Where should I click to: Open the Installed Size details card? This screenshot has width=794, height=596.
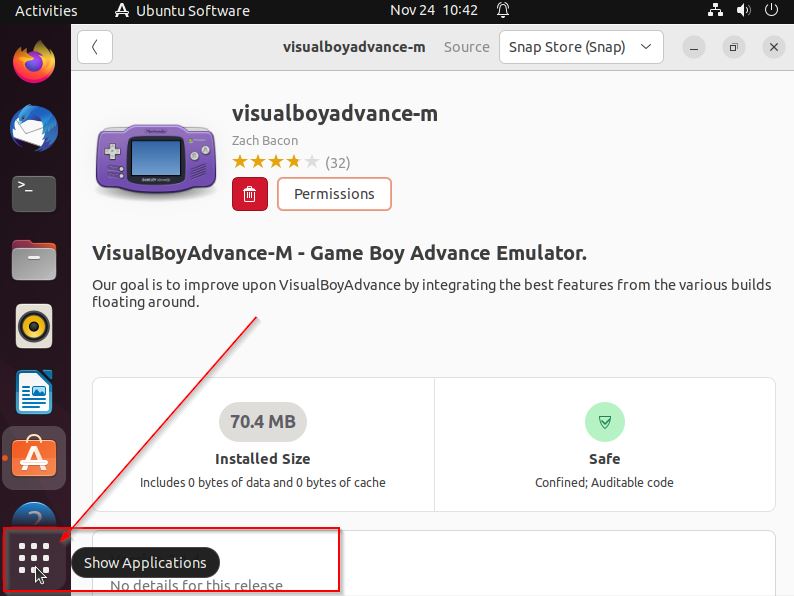[x=263, y=444]
